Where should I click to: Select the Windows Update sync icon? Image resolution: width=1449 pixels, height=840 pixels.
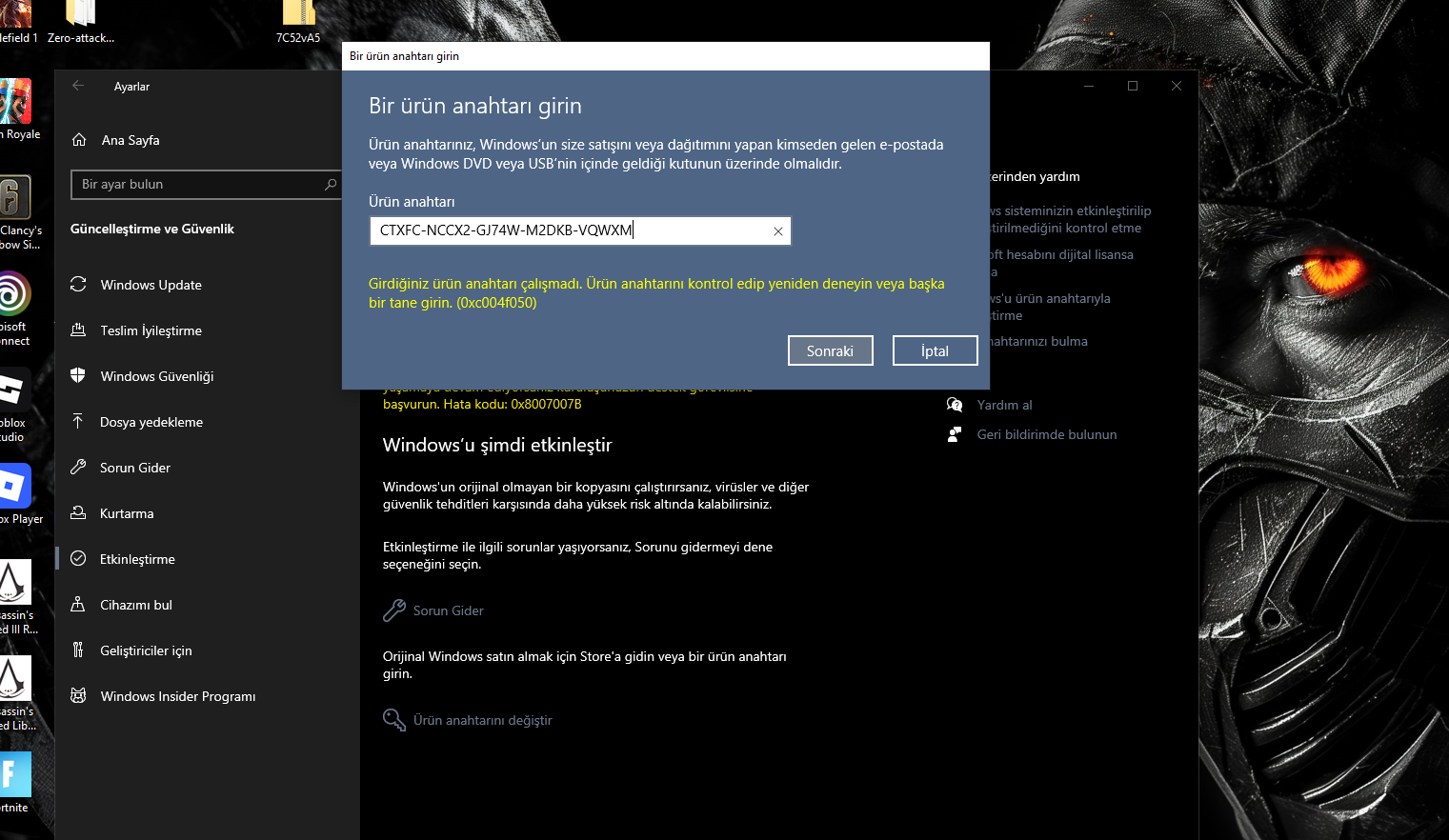(78, 284)
